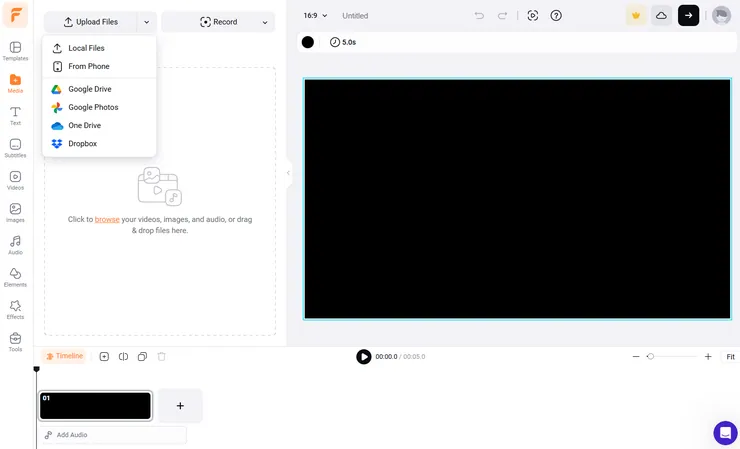Choose Google Drive from upload menu
The width and height of the screenshot is (740, 449).
point(89,89)
